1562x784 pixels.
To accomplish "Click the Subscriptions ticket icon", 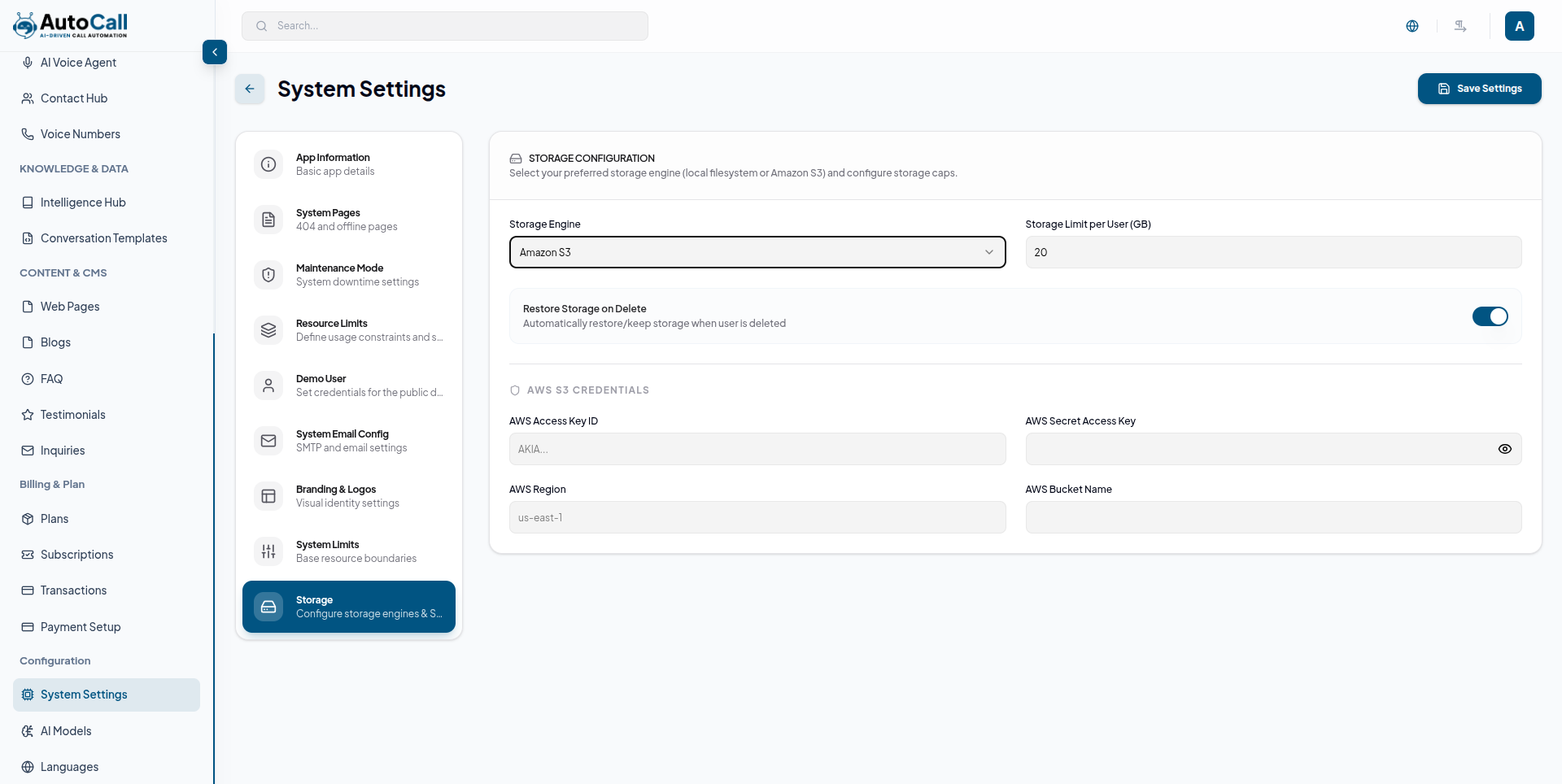I will [x=28, y=555].
